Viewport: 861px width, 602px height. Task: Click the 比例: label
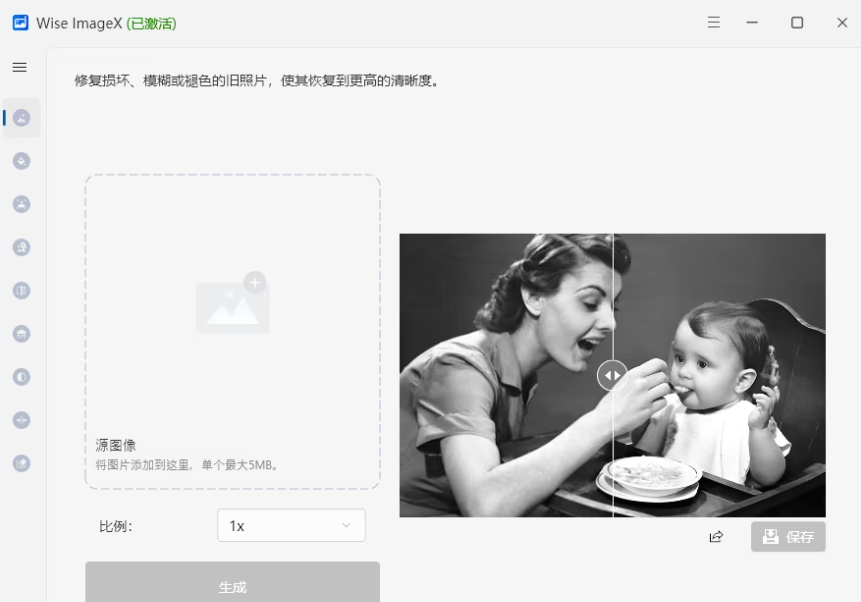[x=115, y=526]
